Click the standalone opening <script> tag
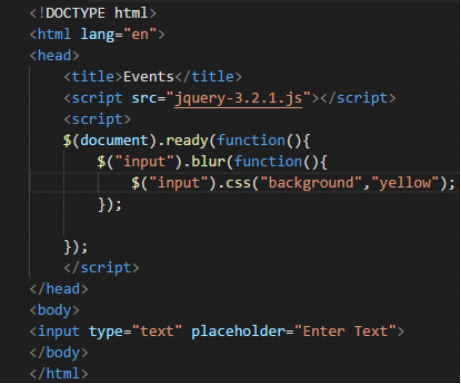The height and width of the screenshot is (384, 461). tap(97, 119)
